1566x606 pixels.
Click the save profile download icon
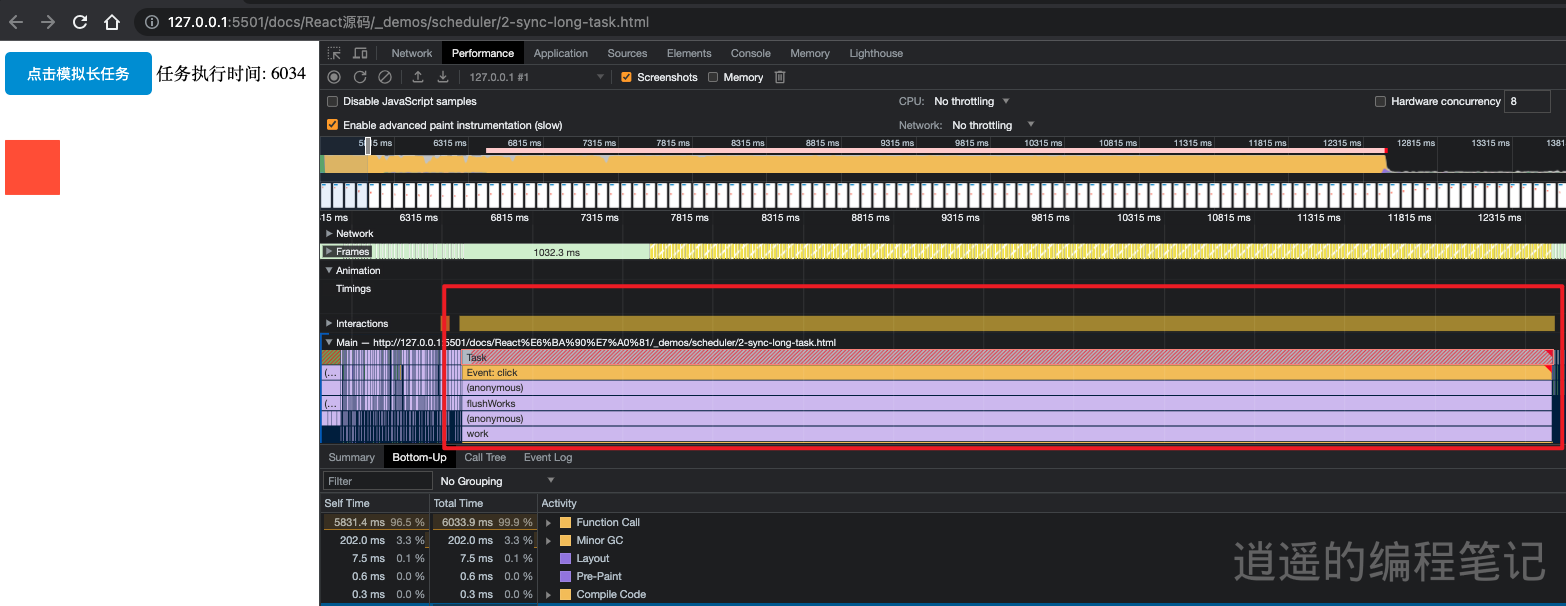click(443, 77)
